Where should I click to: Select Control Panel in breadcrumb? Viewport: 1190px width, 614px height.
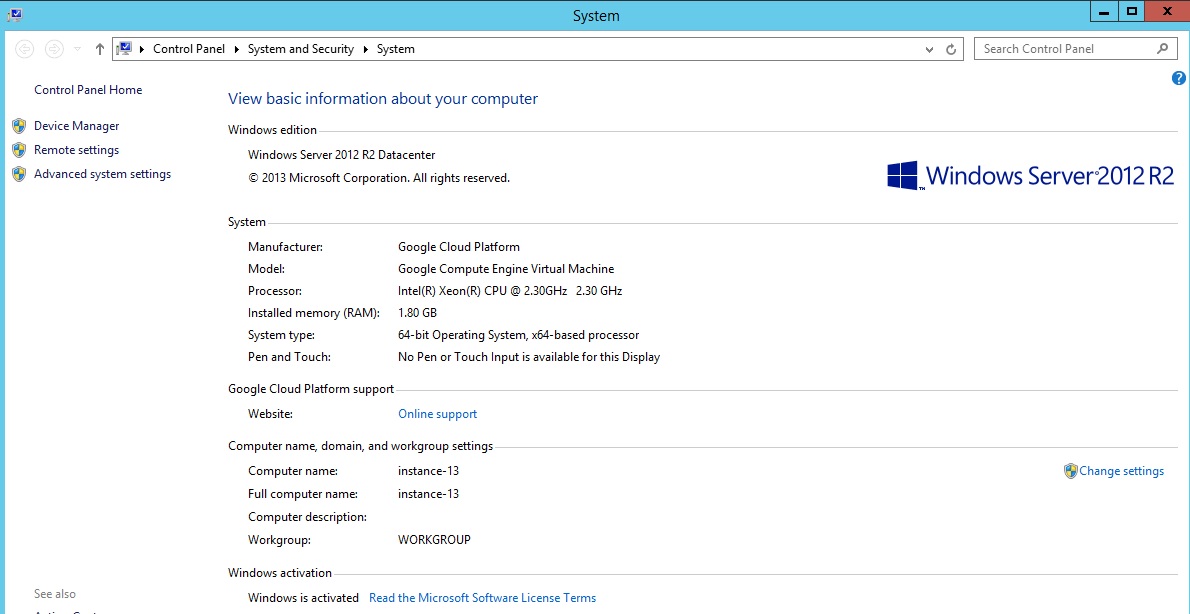[x=189, y=49]
